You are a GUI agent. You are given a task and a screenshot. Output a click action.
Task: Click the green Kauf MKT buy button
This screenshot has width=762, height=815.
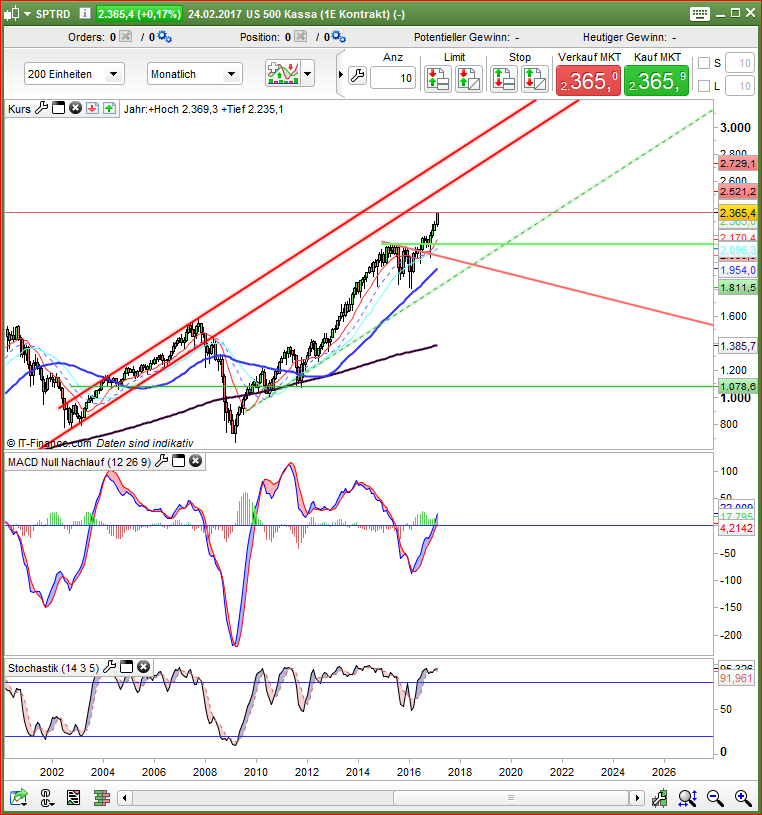pos(656,80)
